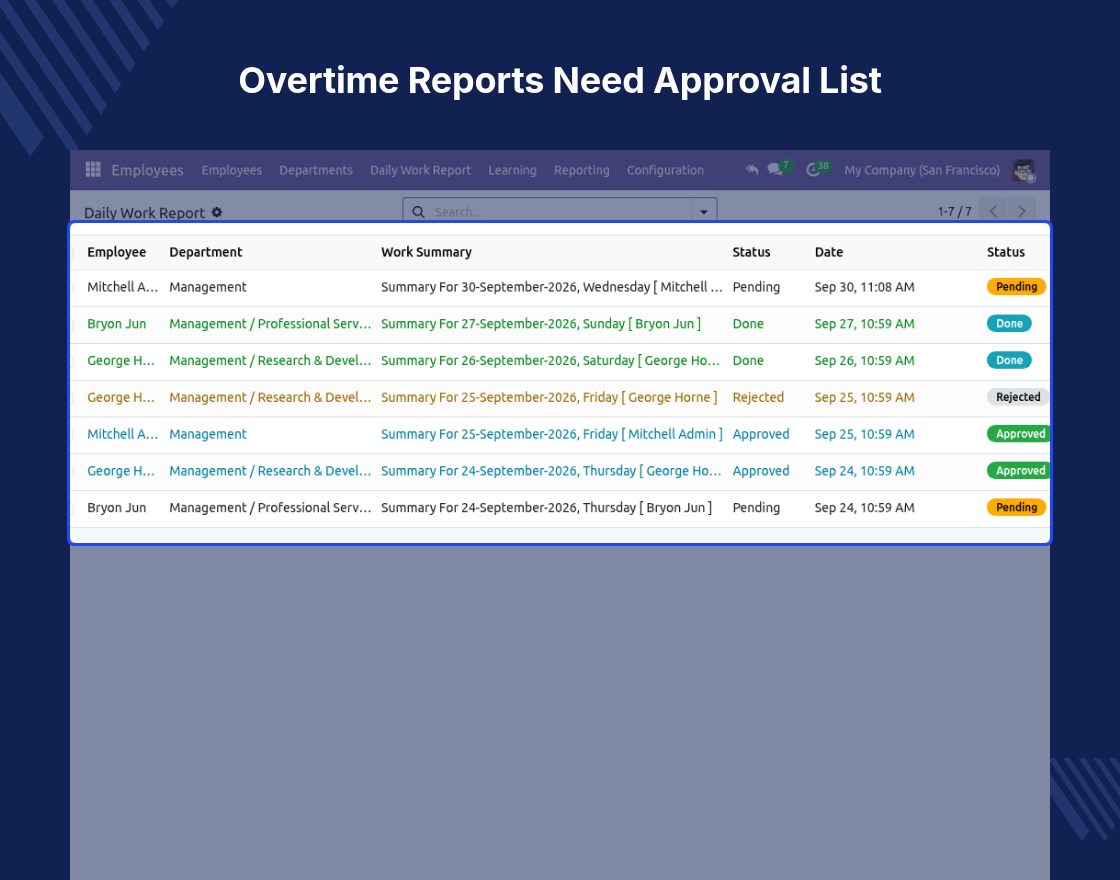
Task: Click the Status column header beside Work Summary
Action: (x=751, y=252)
